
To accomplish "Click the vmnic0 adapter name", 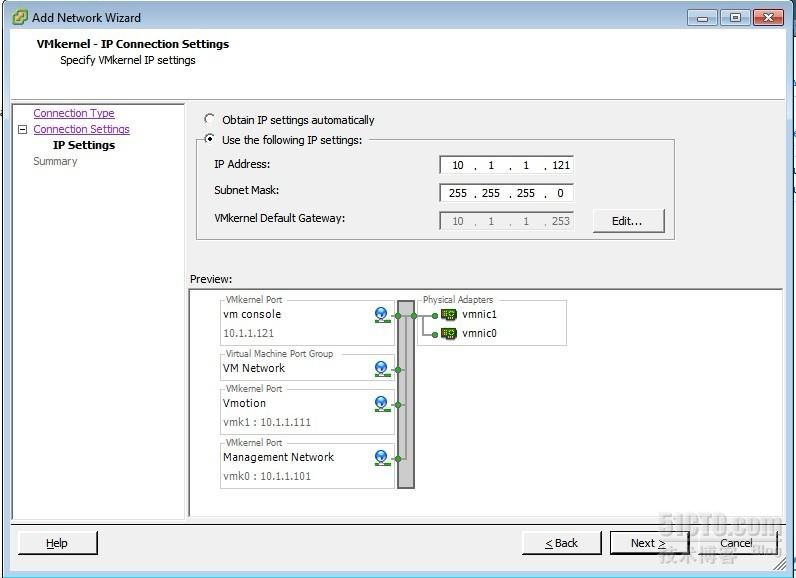I will coord(479,333).
